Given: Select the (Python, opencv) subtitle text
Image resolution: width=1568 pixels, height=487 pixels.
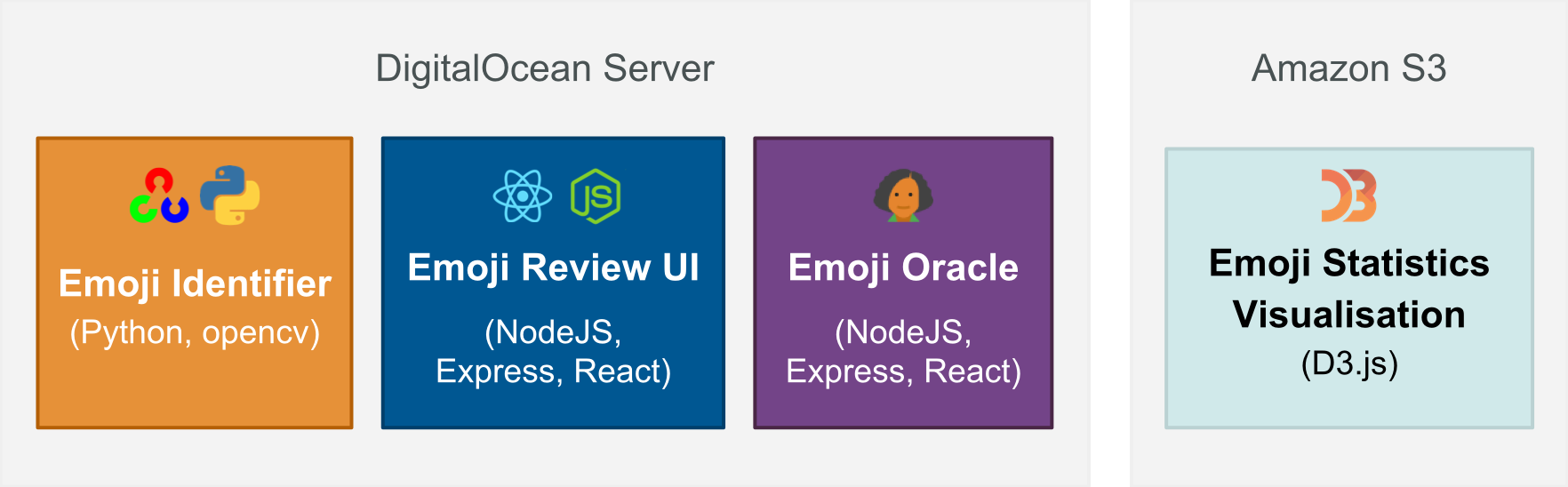Looking at the screenshot, I should tap(195, 332).
